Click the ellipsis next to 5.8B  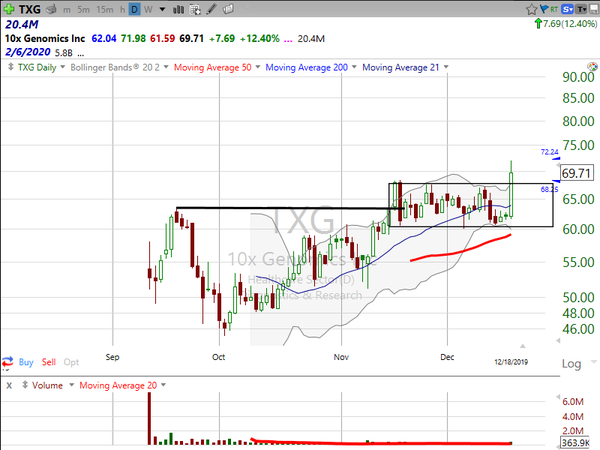pos(80,54)
